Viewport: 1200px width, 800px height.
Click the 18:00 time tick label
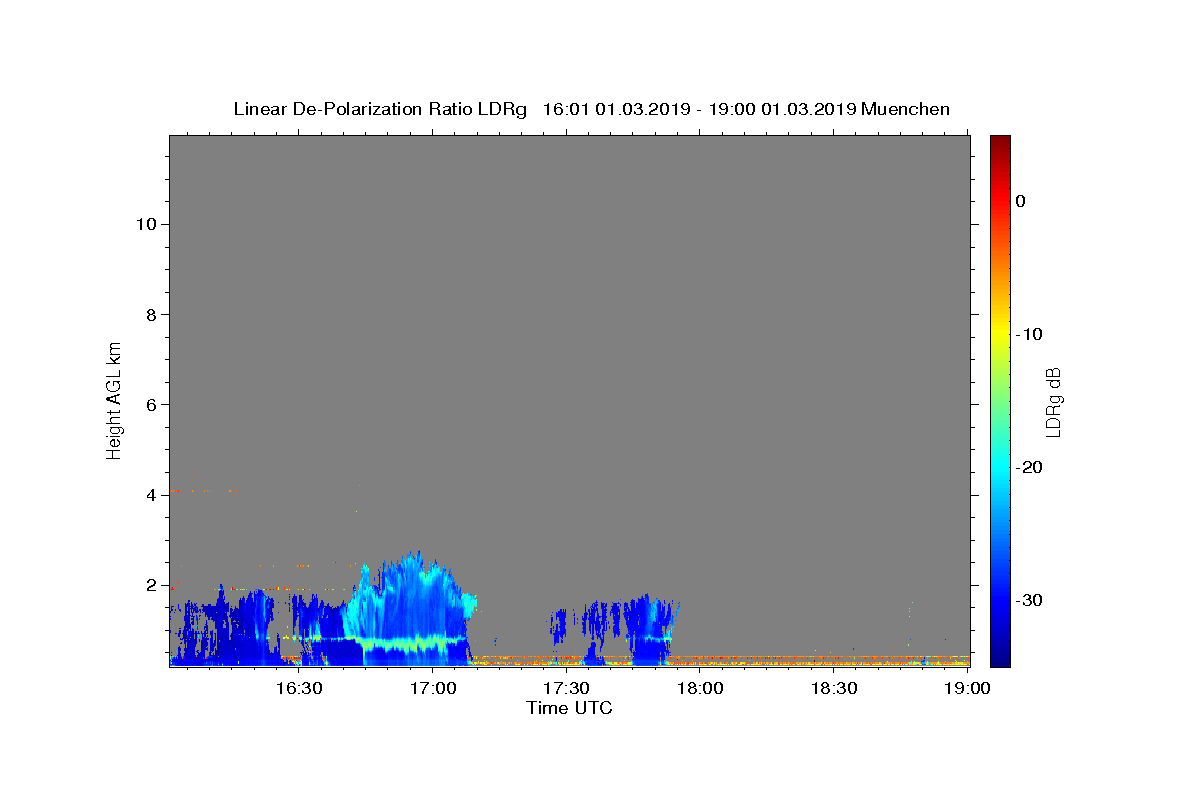pos(700,688)
